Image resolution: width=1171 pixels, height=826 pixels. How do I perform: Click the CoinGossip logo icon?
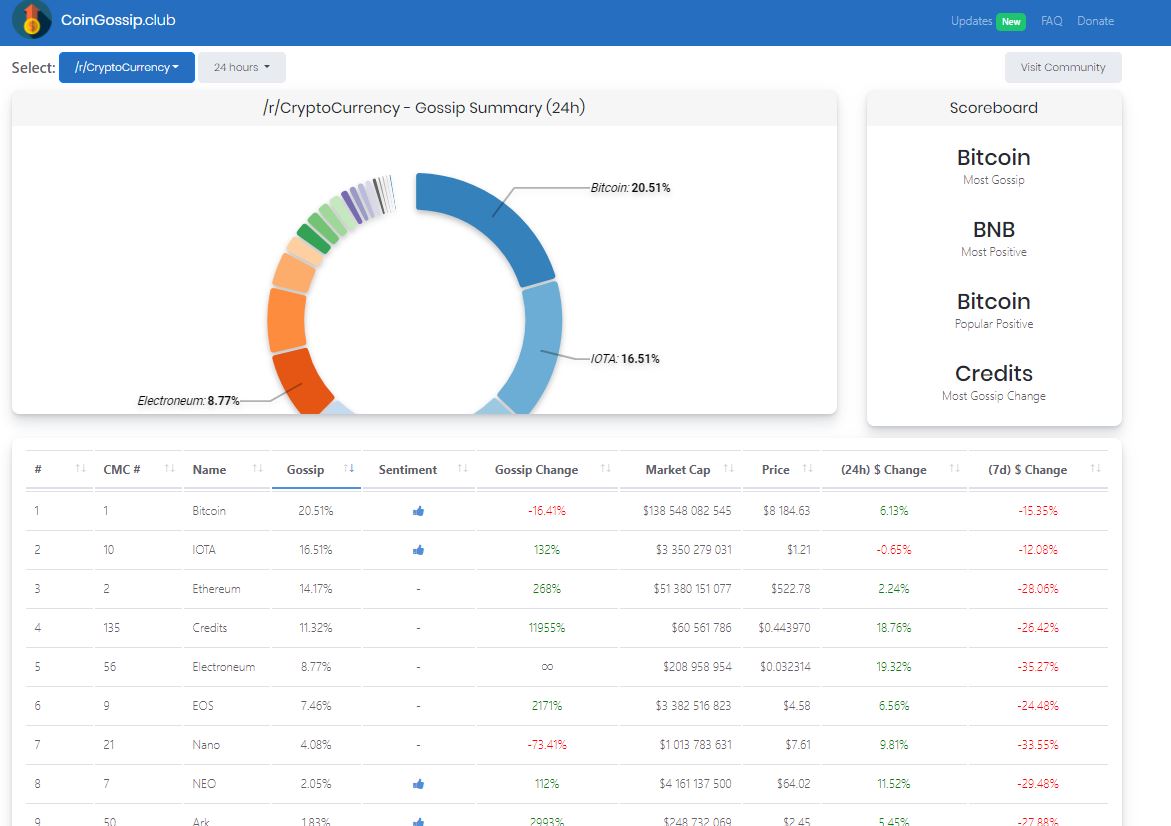pos(31,20)
